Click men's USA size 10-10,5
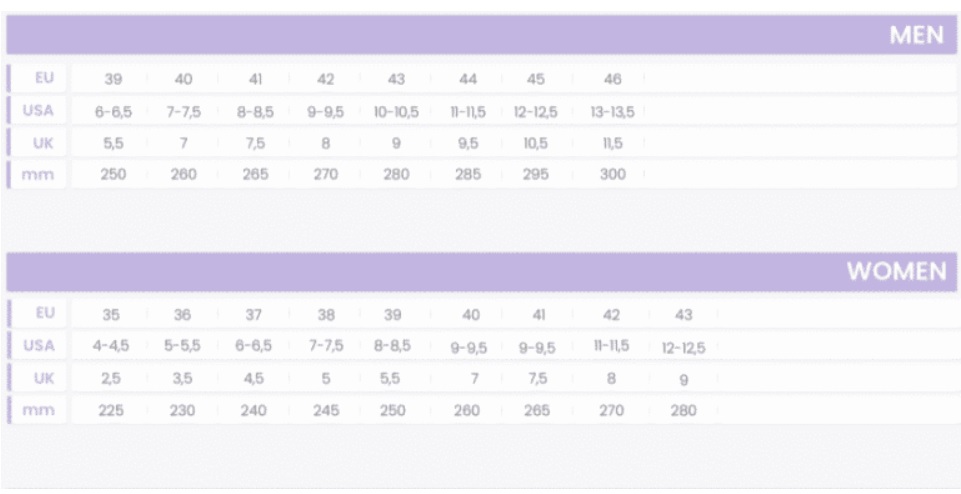The width and height of the screenshot is (961, 494). click(x=397, y=112)
